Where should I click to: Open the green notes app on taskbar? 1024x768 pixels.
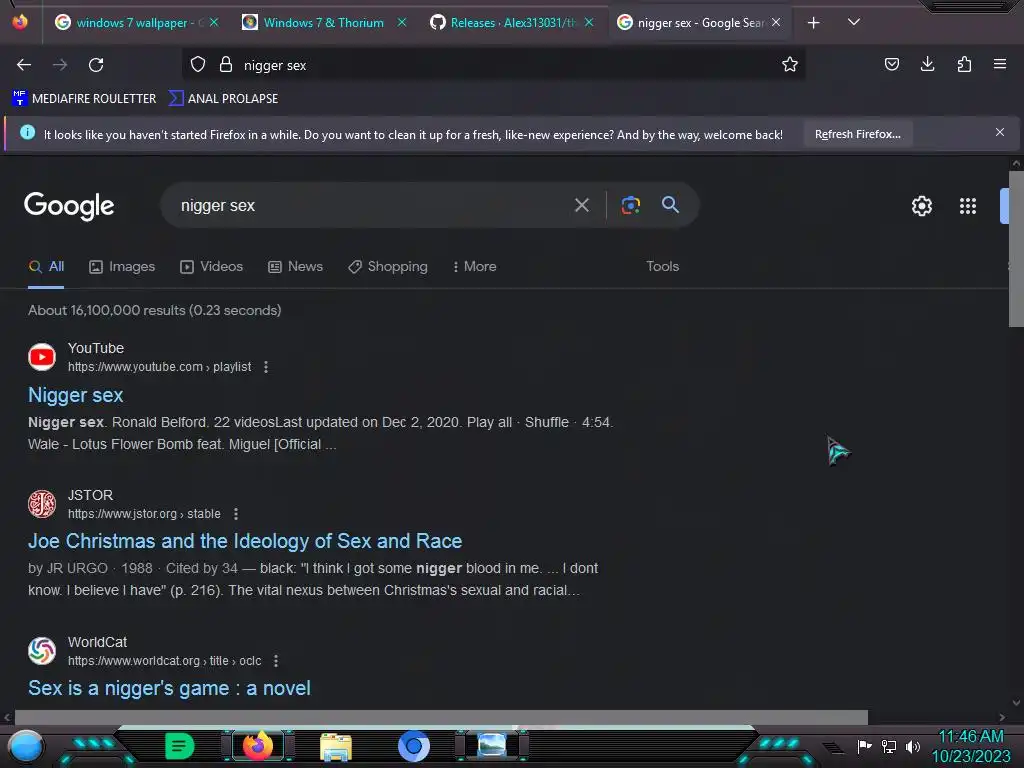[179, 746]
